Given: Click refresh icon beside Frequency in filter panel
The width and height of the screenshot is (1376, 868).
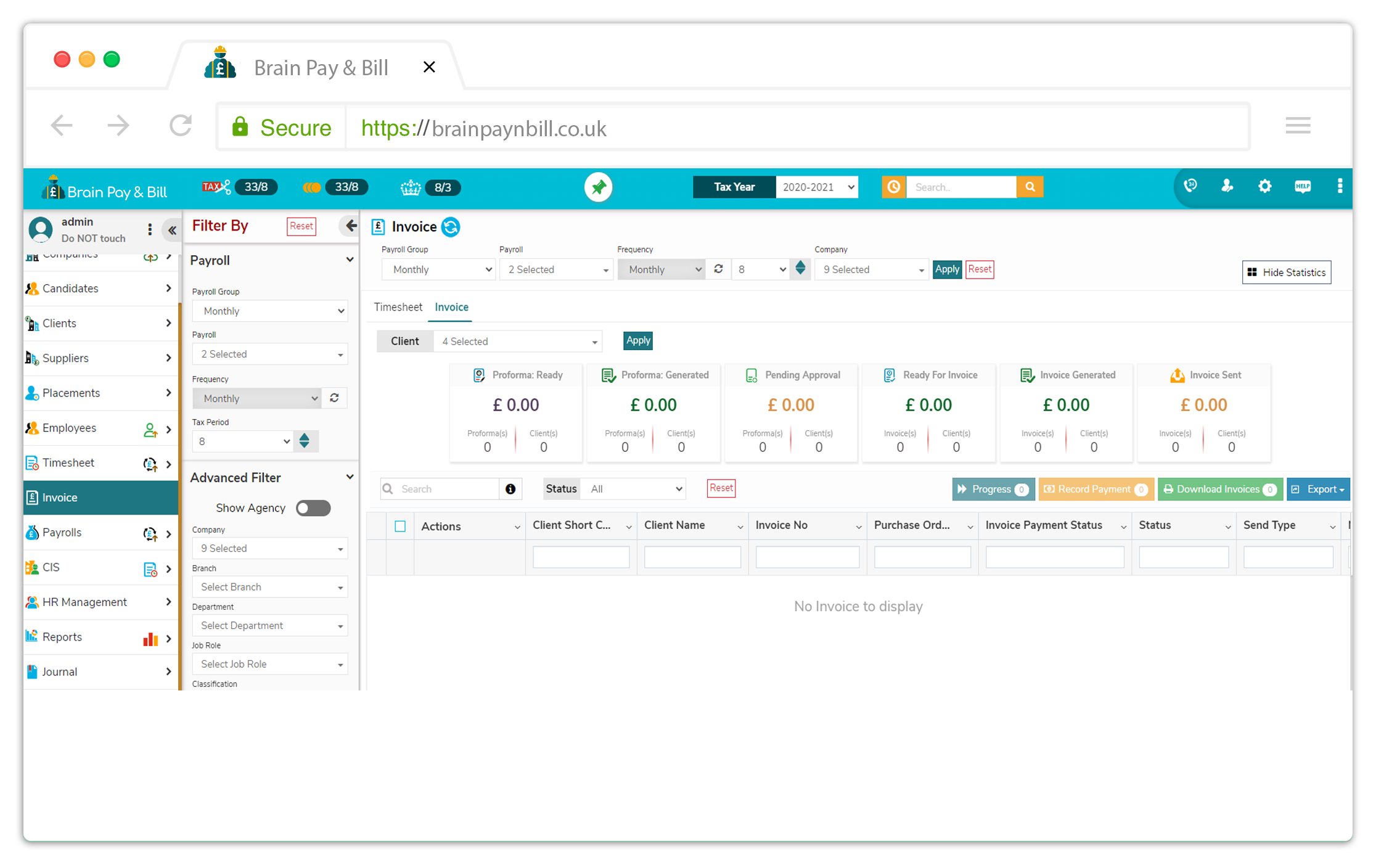Looking at the screenshot, I should [334, 398].
